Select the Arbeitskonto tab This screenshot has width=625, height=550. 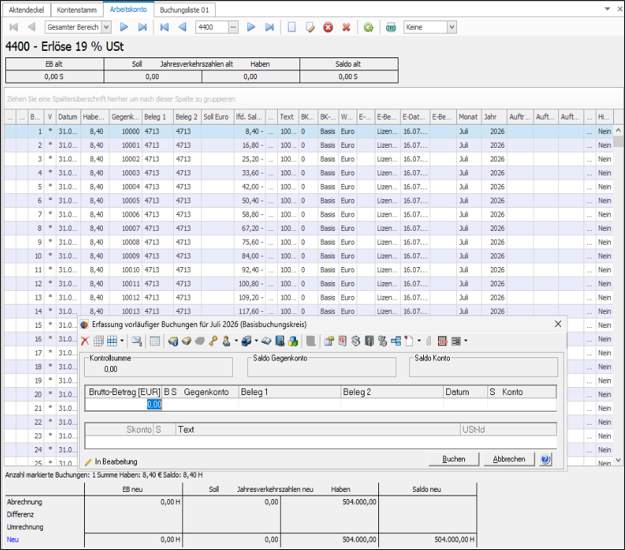(x=128, y=9)
